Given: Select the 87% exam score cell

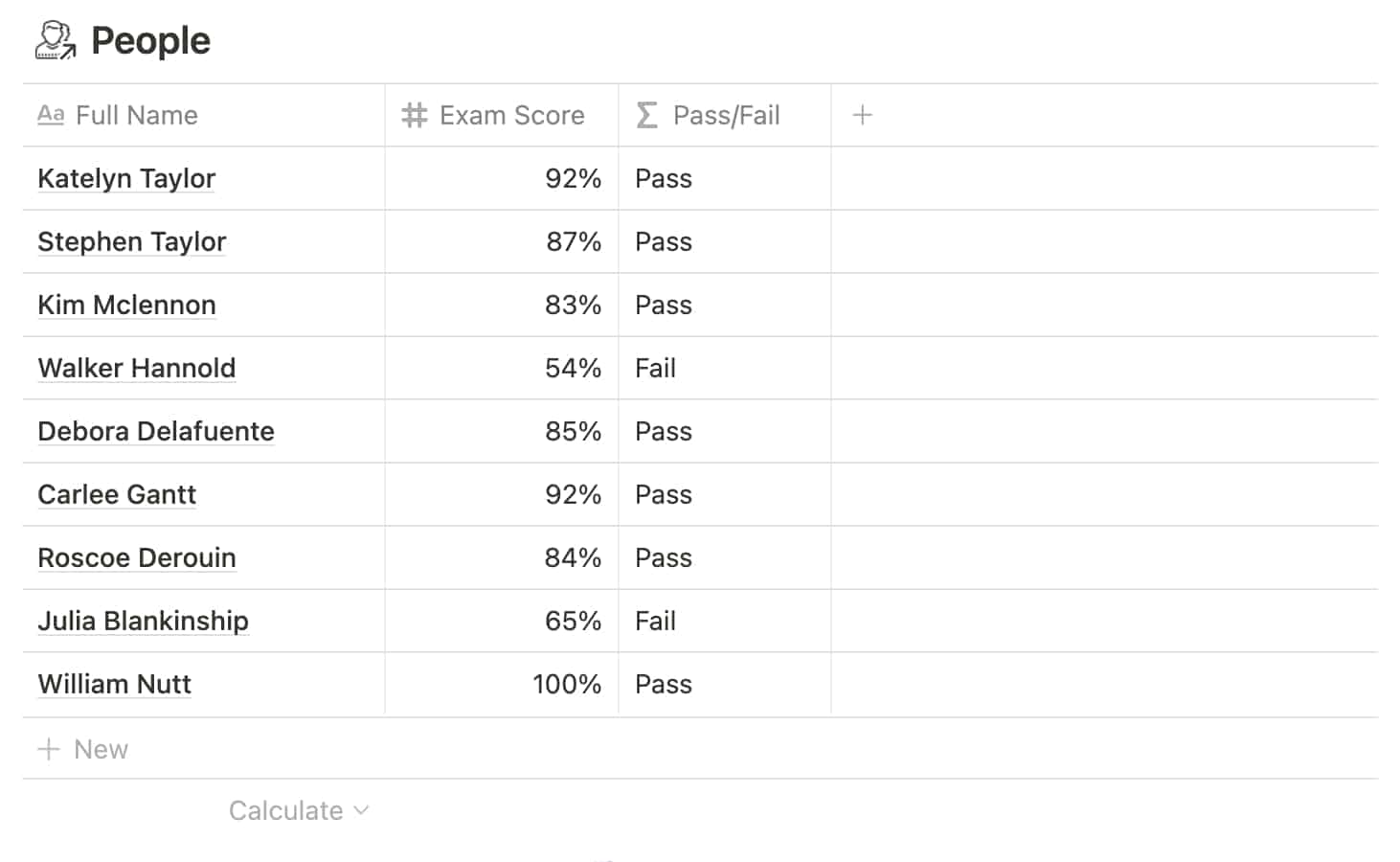Looking at the screenshot, I should point(502,241).
